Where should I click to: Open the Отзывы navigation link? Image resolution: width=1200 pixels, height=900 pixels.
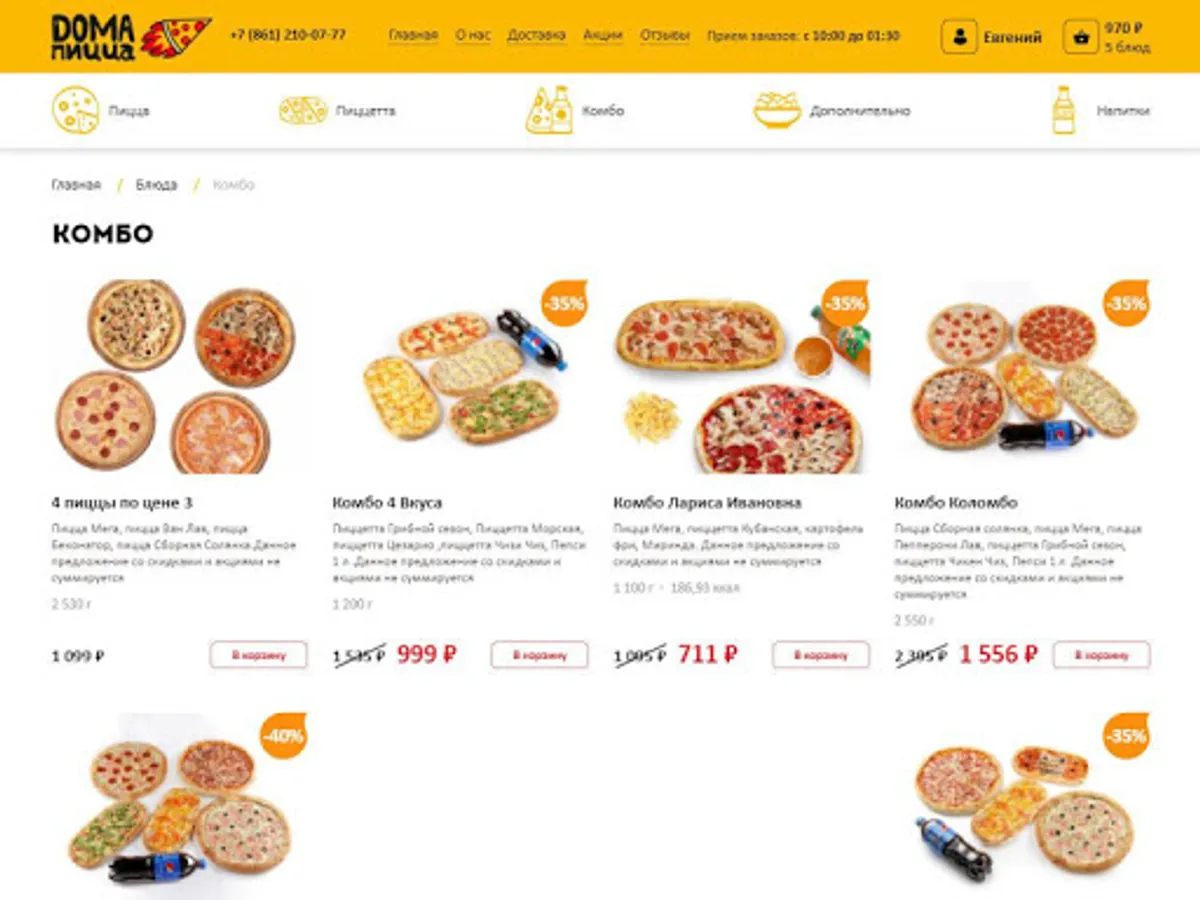pos(665,35)
